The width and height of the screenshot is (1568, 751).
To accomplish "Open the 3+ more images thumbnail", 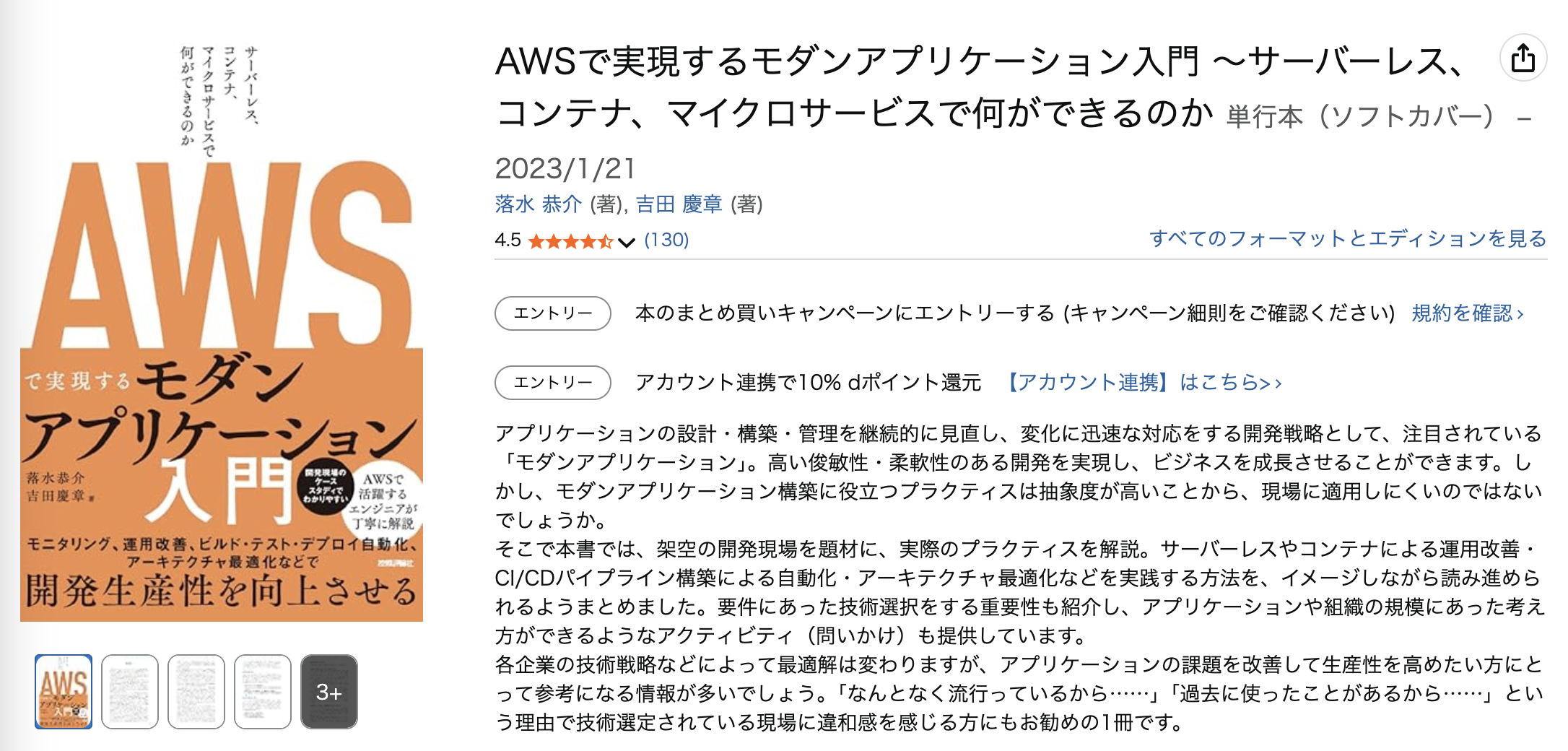I will tap(329, 691).
